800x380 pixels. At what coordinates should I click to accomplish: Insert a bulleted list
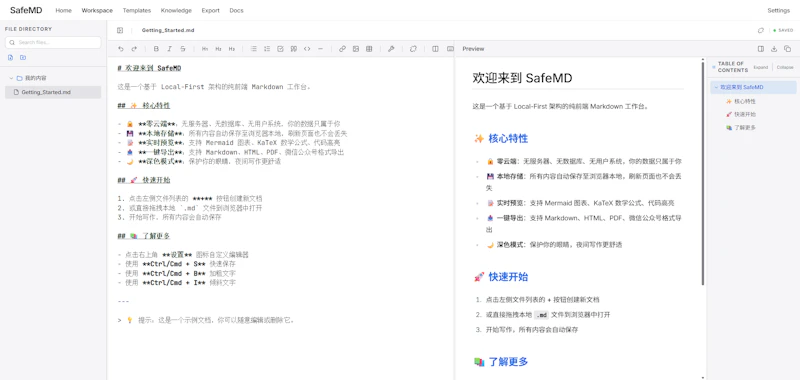[254, 49]
